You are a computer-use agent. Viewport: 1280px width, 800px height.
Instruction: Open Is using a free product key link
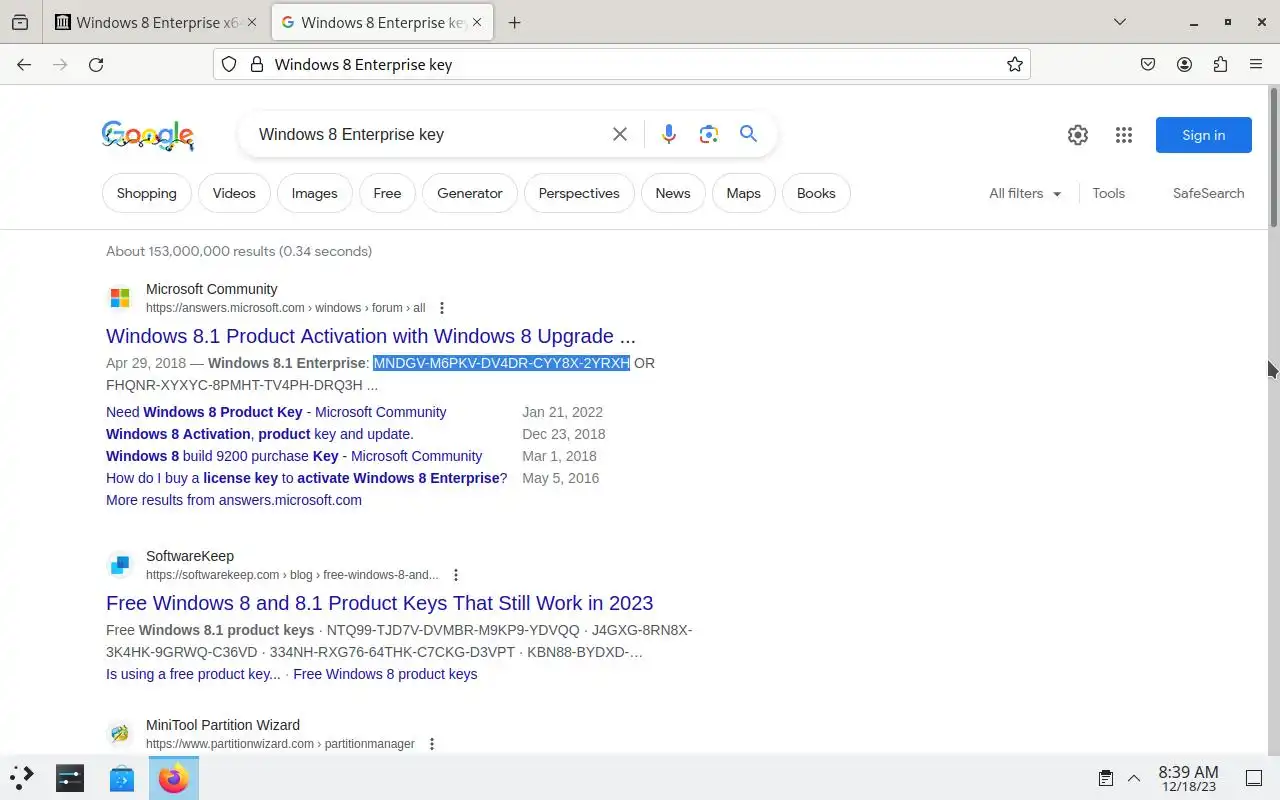coord(193,674)
